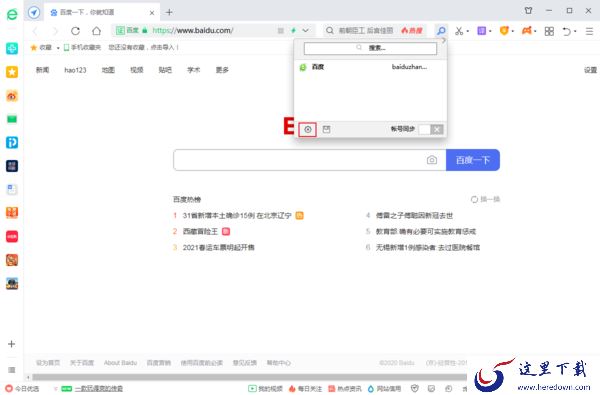
Task: Click the 手机收藏夹 bookmark link
Action: point(82,47)
